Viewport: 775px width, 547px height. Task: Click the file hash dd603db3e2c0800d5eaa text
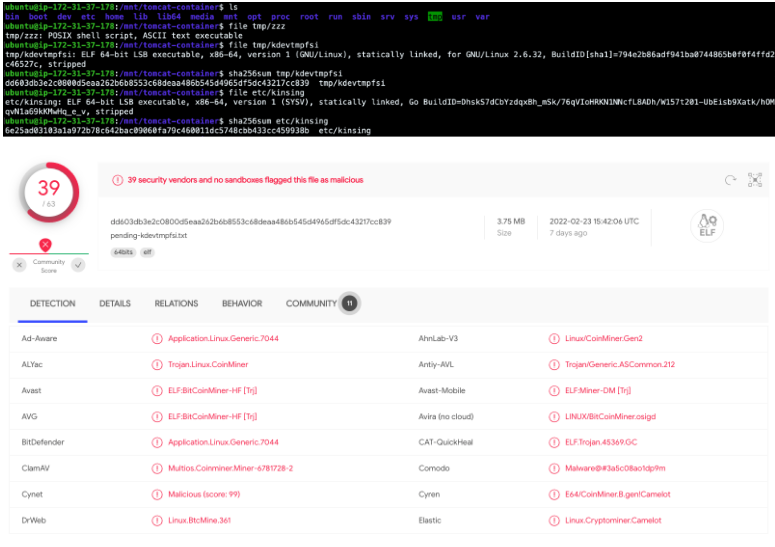tap(251, 221)
